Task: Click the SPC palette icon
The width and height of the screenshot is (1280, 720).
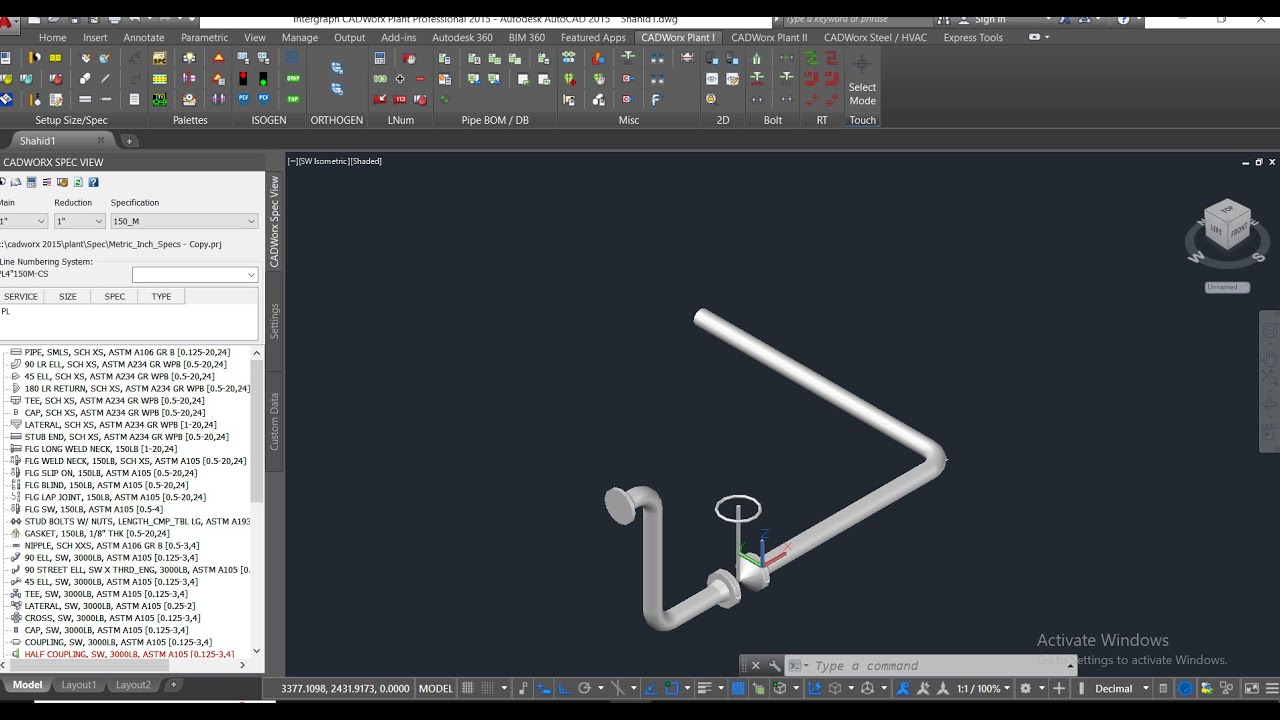Action: 160,58
